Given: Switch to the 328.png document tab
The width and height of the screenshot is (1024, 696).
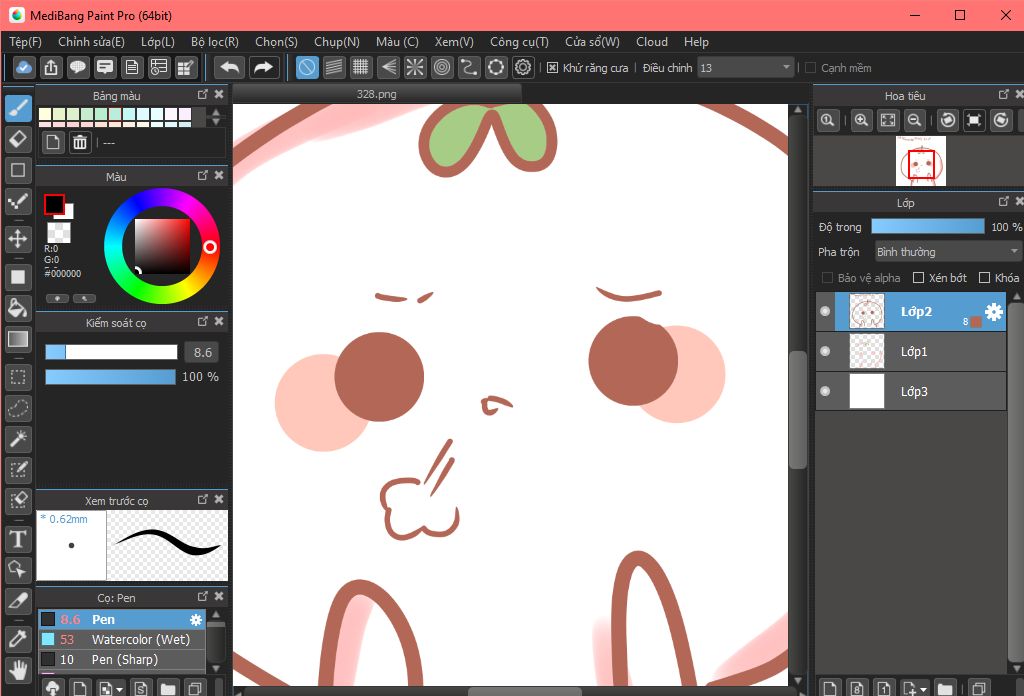Looking at the screenshot, I should click(x=377, y=94).
